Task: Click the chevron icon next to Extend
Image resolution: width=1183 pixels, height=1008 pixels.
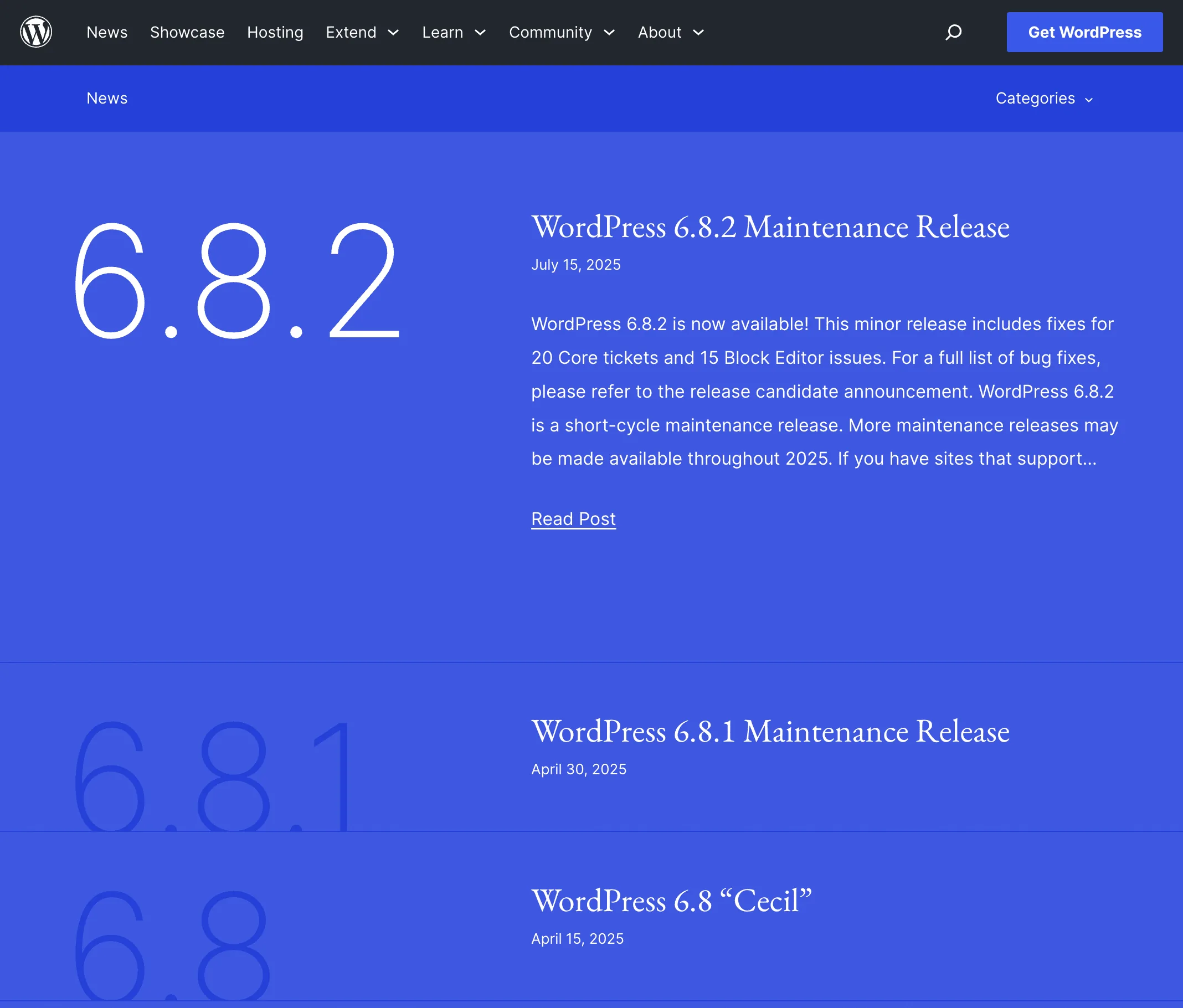Action: click(394, 33)
